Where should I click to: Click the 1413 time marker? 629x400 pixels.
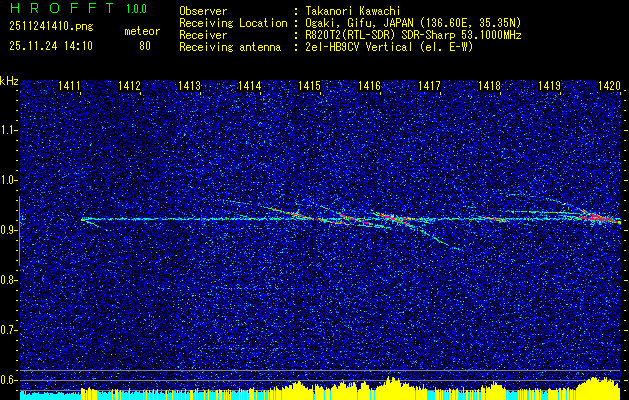189,85
